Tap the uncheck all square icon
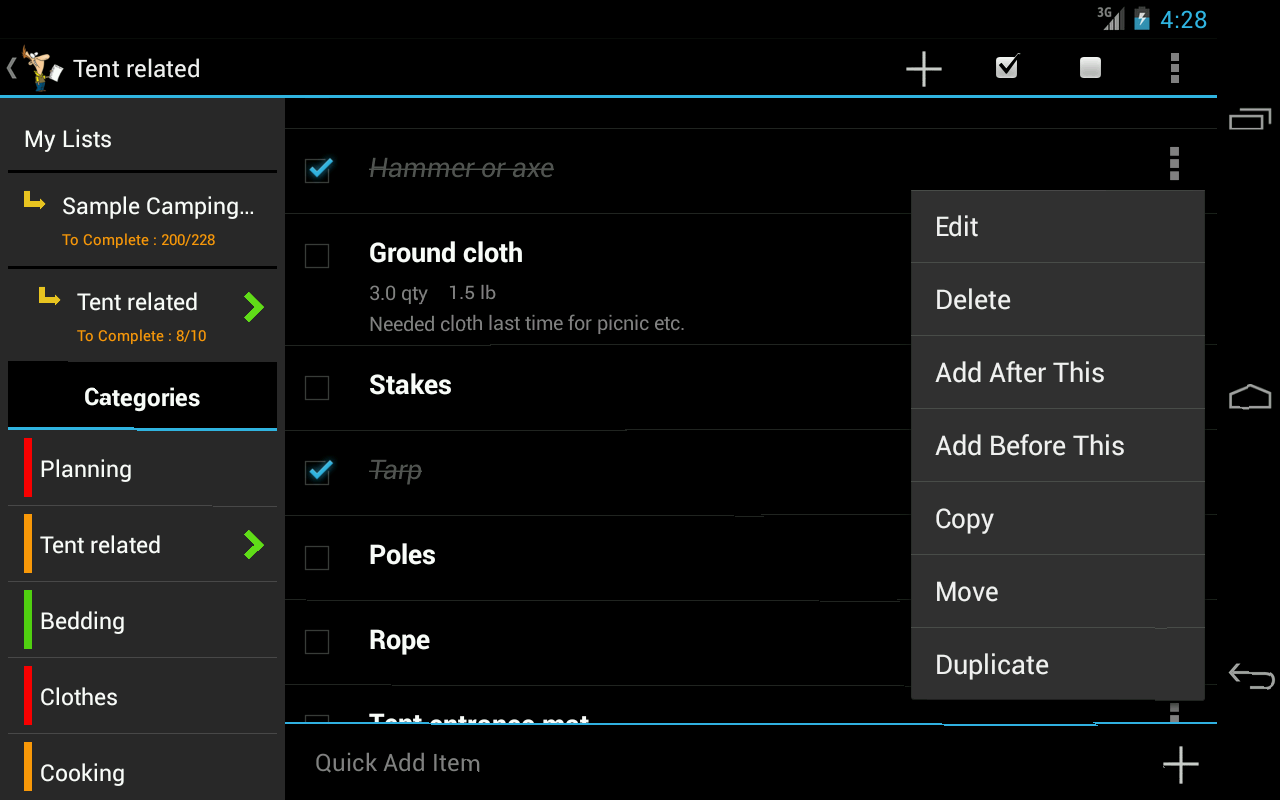Viewport: 1280px width, 800px height. point(1090,67)
